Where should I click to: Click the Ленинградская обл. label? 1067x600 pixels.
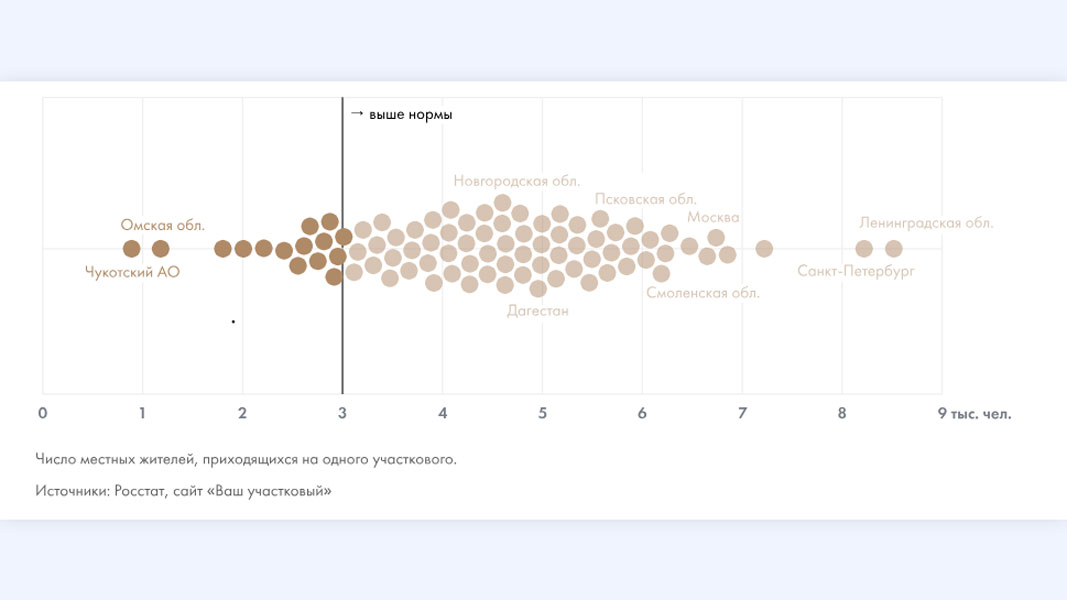coord(926,223)
